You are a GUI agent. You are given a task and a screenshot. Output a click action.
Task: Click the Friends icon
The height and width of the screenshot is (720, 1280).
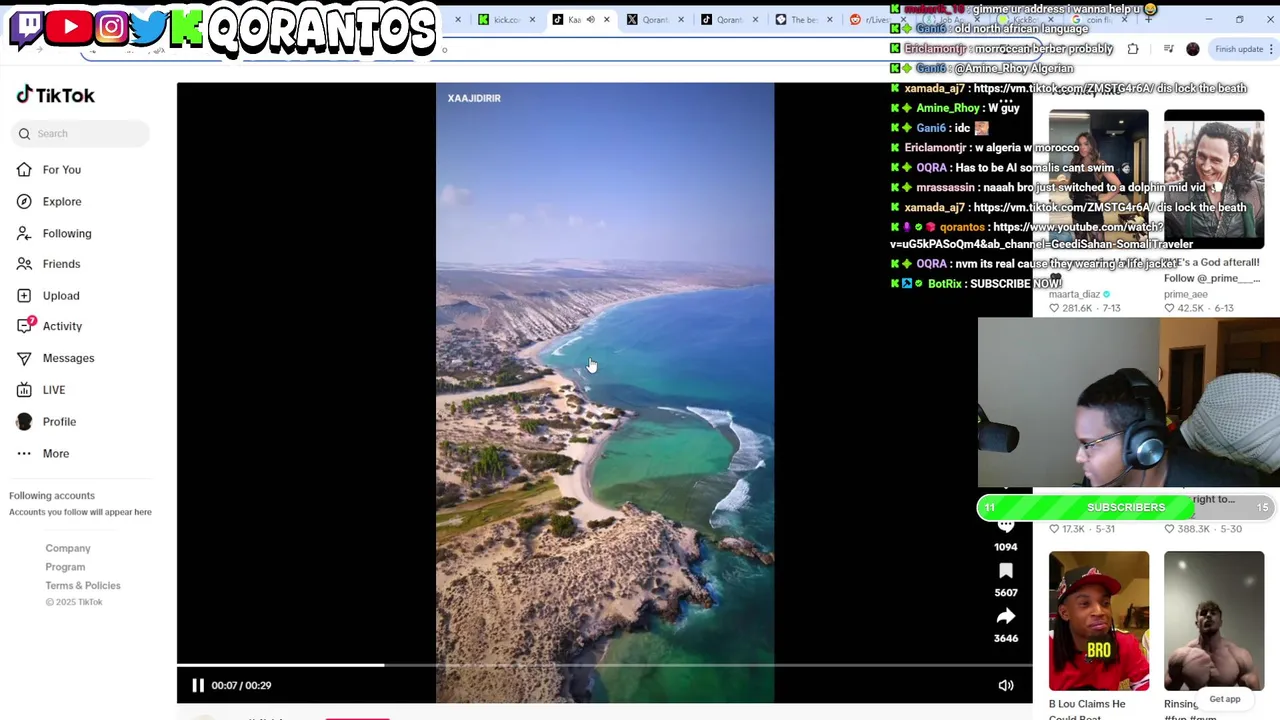tap(24, 264)
